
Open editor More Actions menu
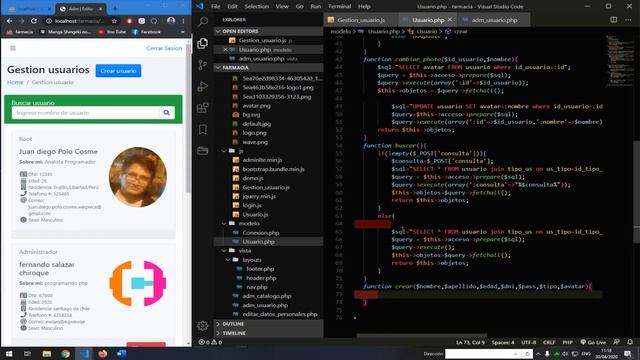(x=628, y=20)
